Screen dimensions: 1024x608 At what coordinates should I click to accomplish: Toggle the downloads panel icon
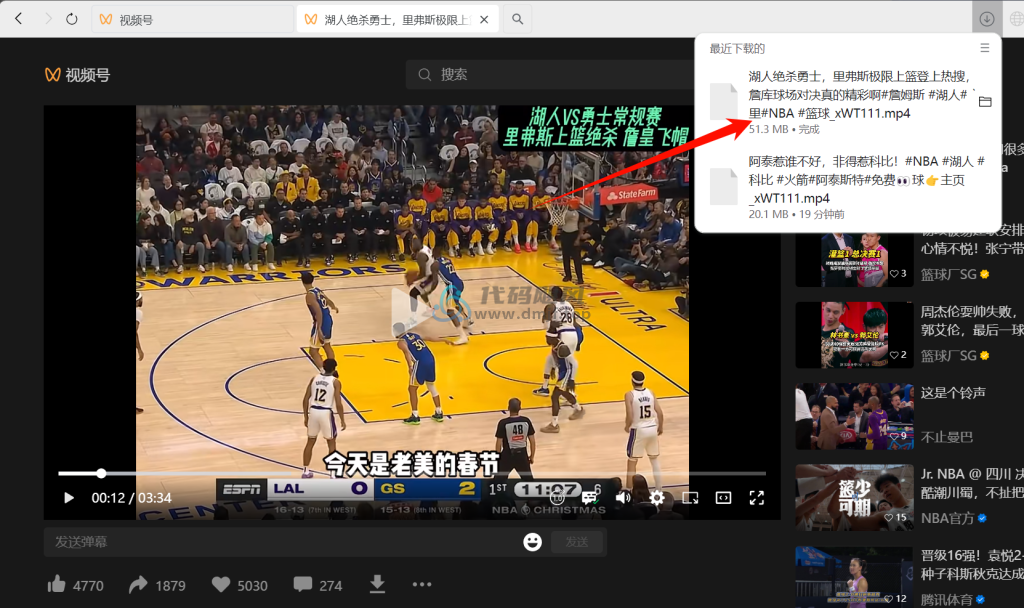coord(987,19)
